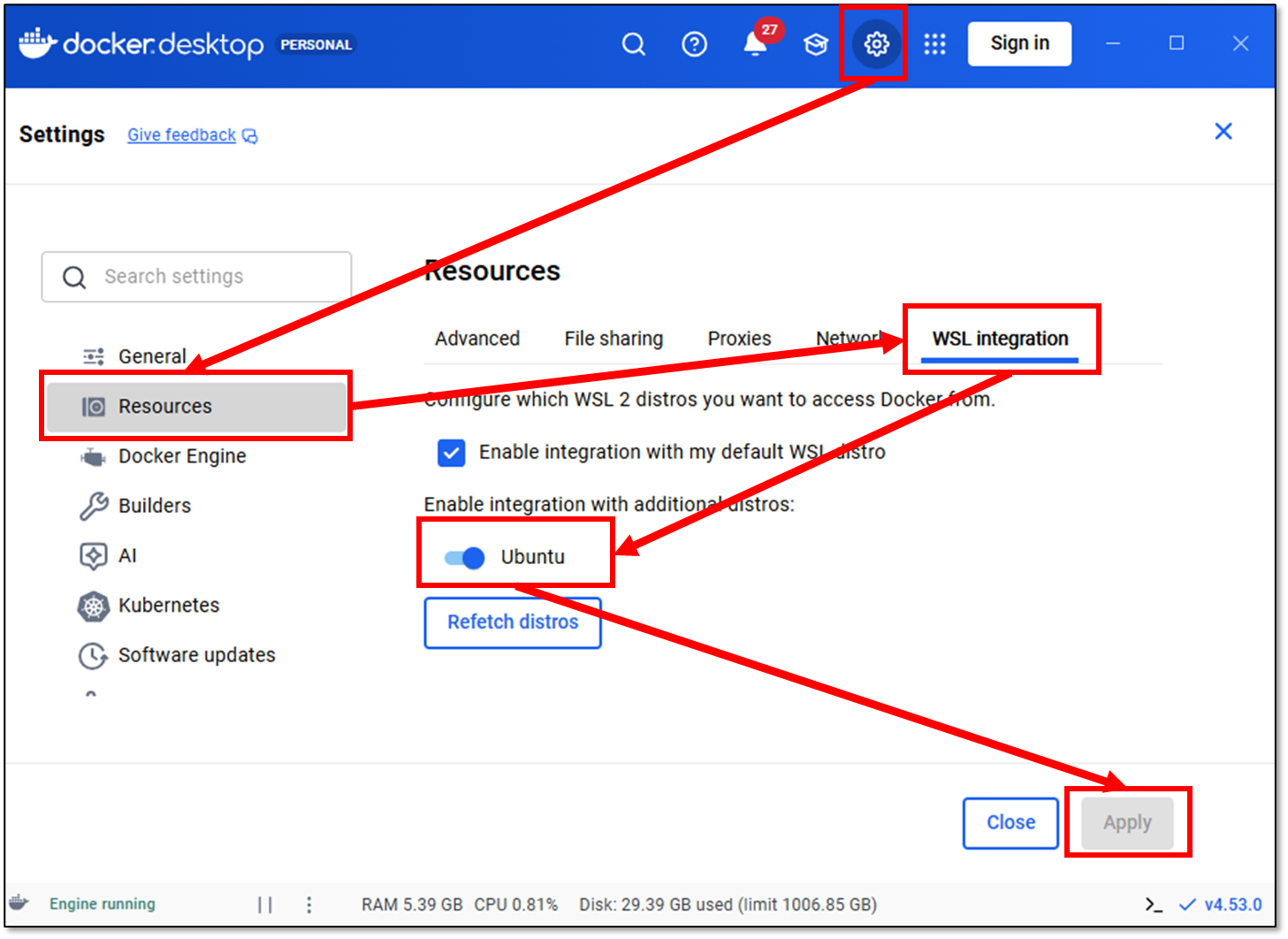Click the AI sparkle icon

tap(94, 555)
